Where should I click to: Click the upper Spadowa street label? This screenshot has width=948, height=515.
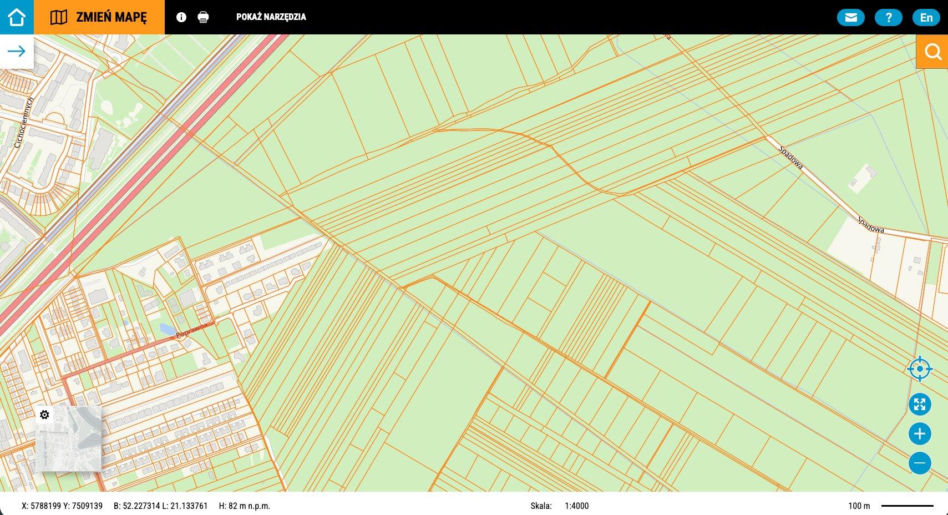pos(791,157)
